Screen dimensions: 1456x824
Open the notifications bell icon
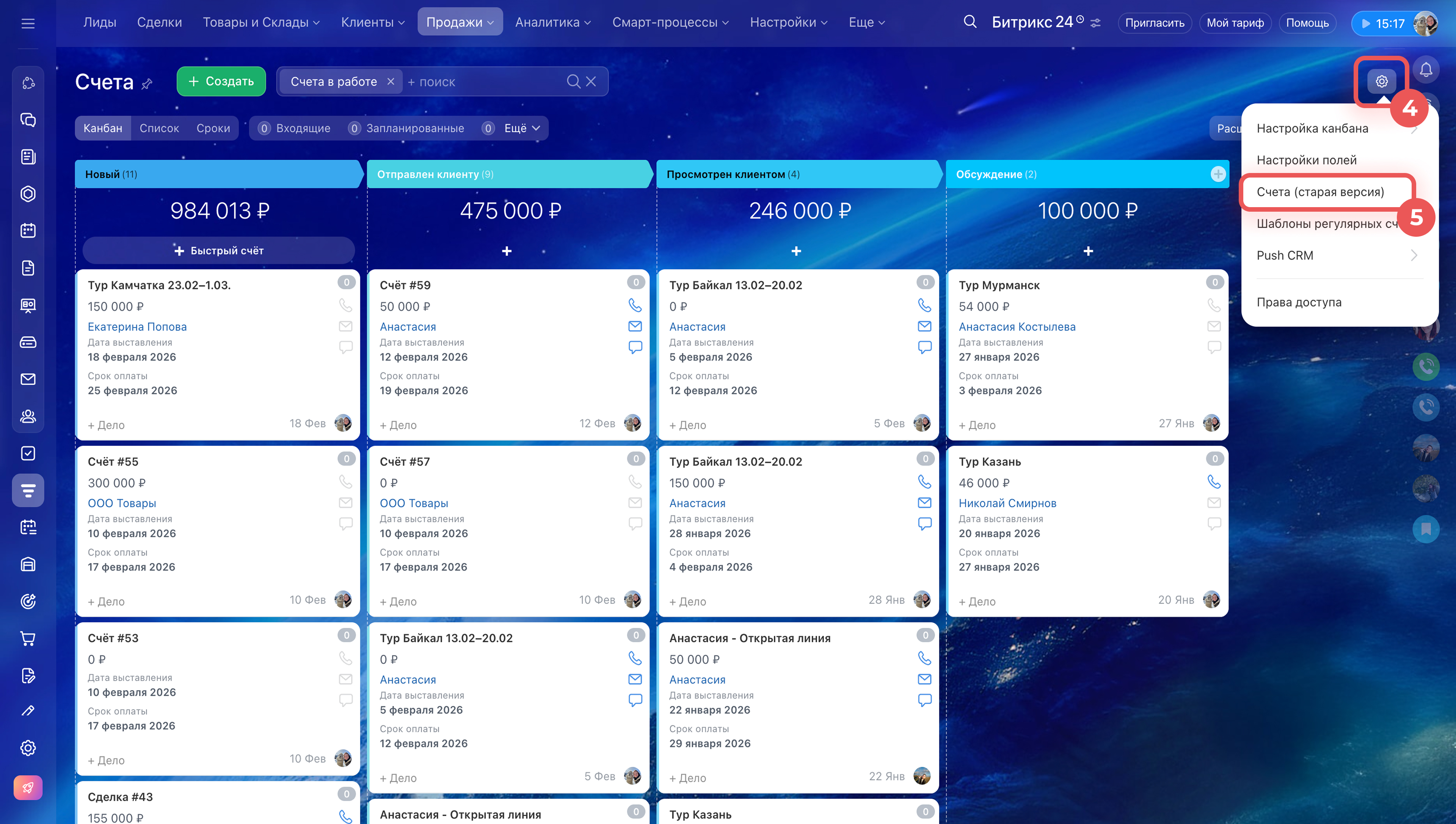tap(1425, 69)
